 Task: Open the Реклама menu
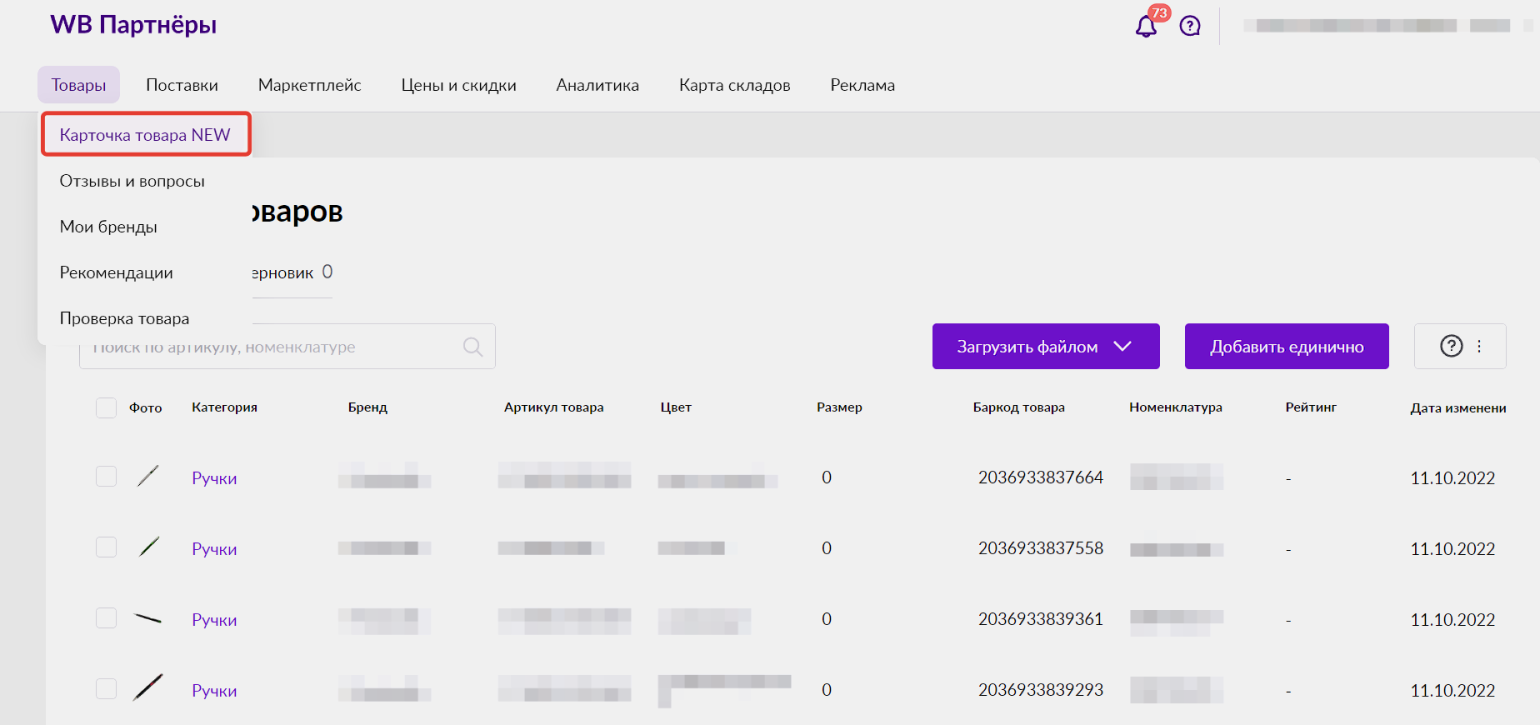pyautogui.click(x=863, y=85)
